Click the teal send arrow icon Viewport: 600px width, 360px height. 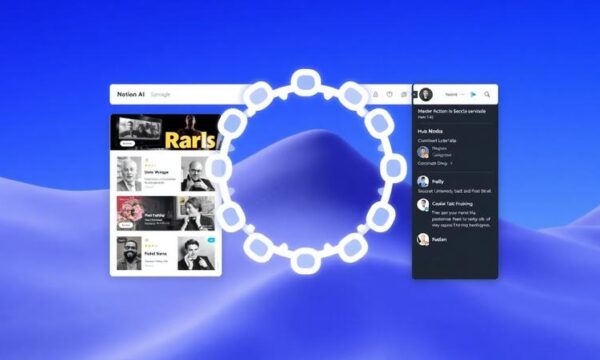coord(473,94)
